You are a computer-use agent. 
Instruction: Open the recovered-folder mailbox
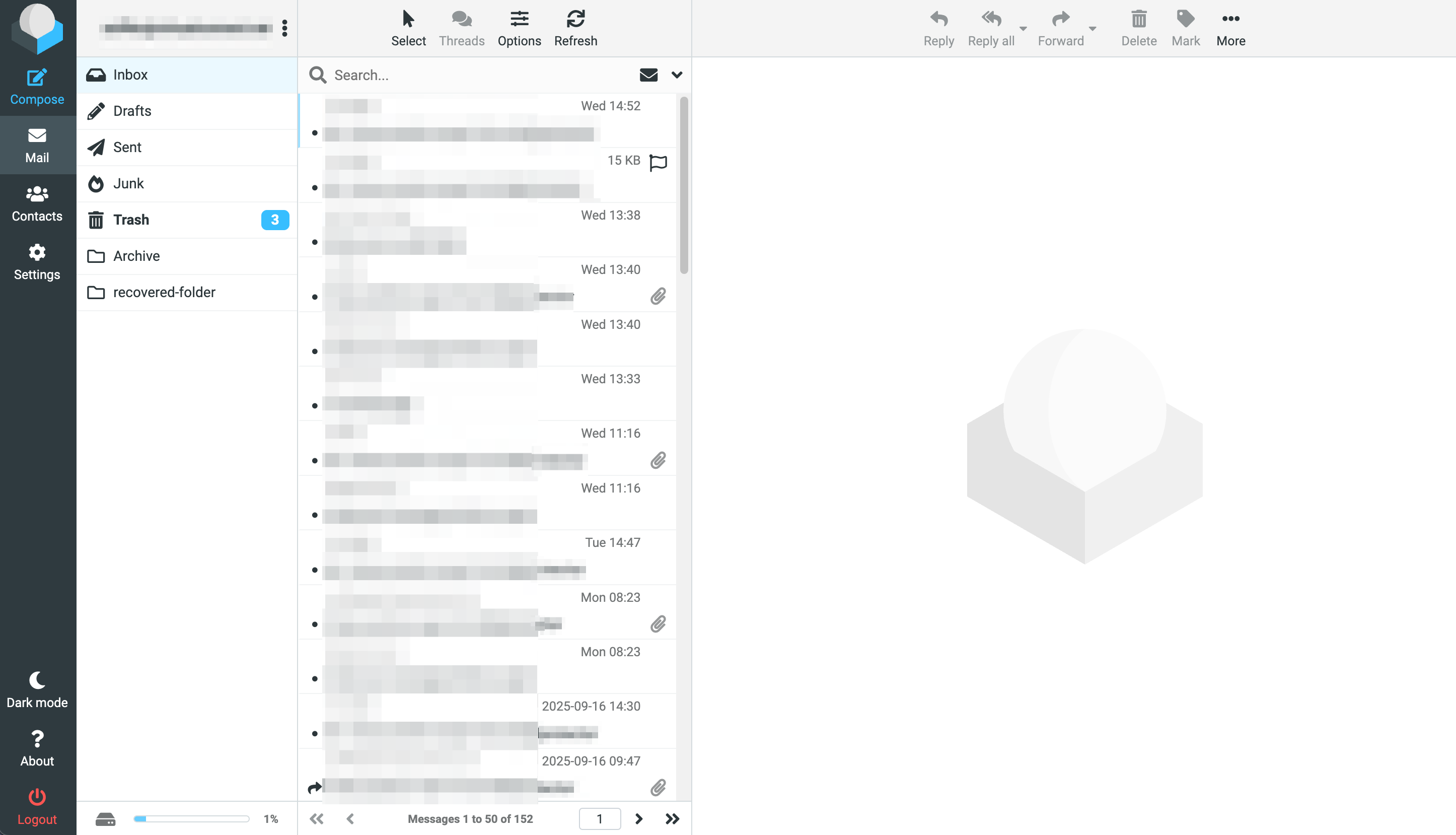tap(164, 292)
